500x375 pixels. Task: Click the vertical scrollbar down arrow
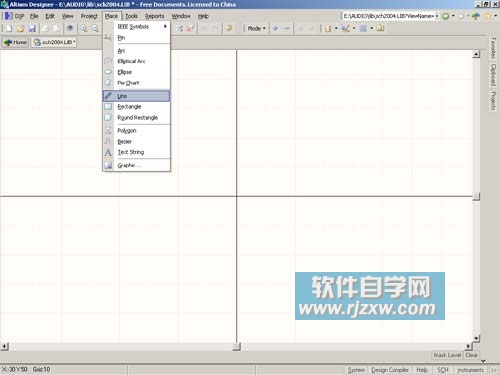pos(476,338)
